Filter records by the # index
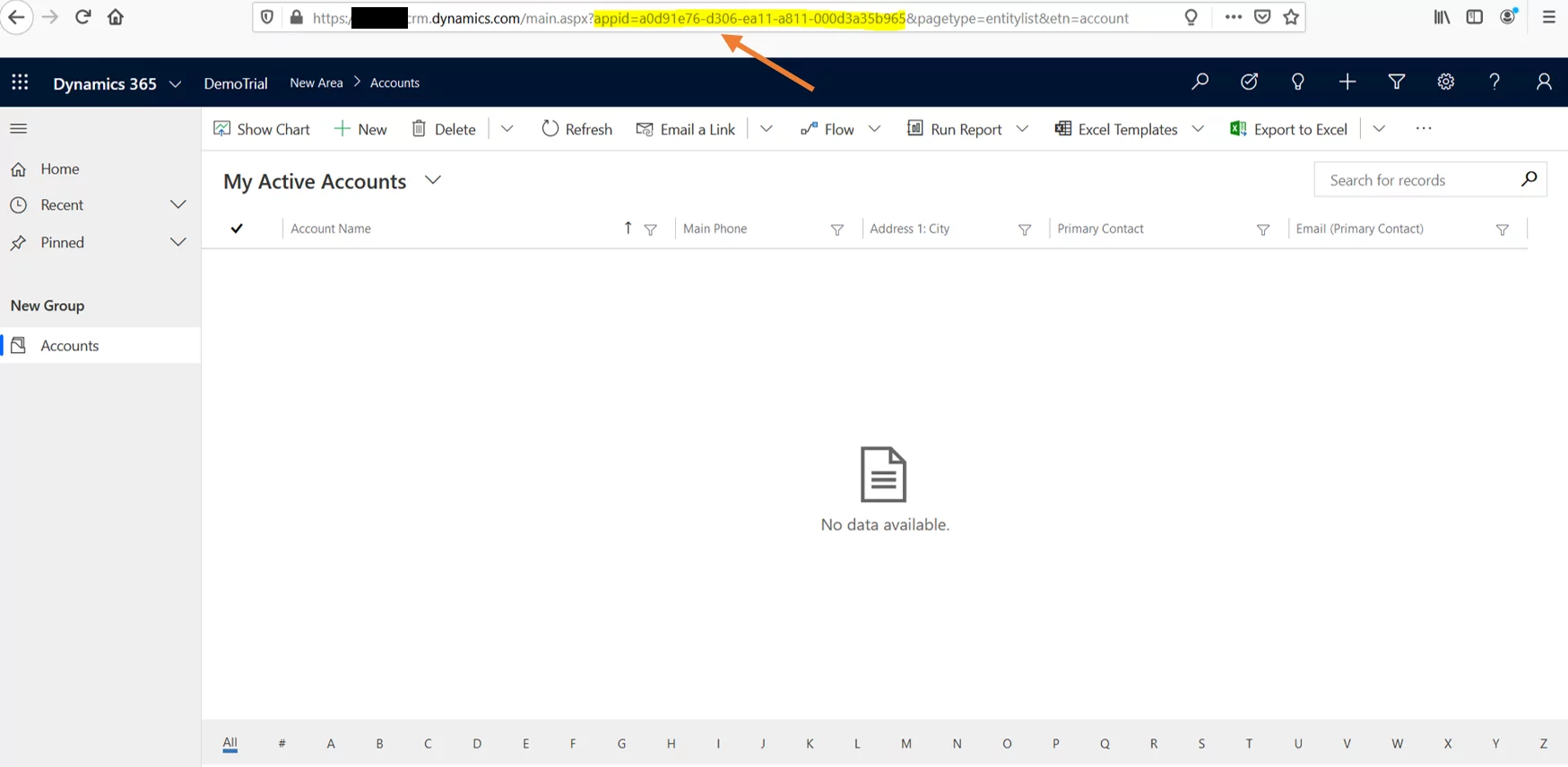Viewport: 1568px width, 767px height. [x=282, y=744]
